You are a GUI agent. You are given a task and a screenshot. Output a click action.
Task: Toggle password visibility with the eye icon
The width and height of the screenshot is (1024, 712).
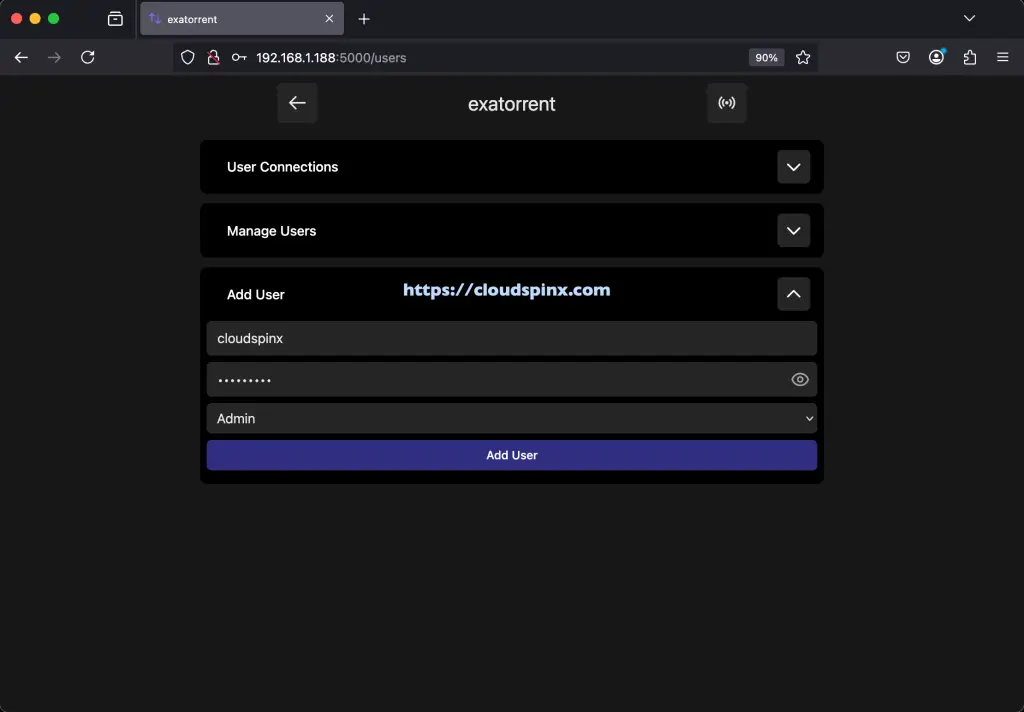click(x=799, y=379)
